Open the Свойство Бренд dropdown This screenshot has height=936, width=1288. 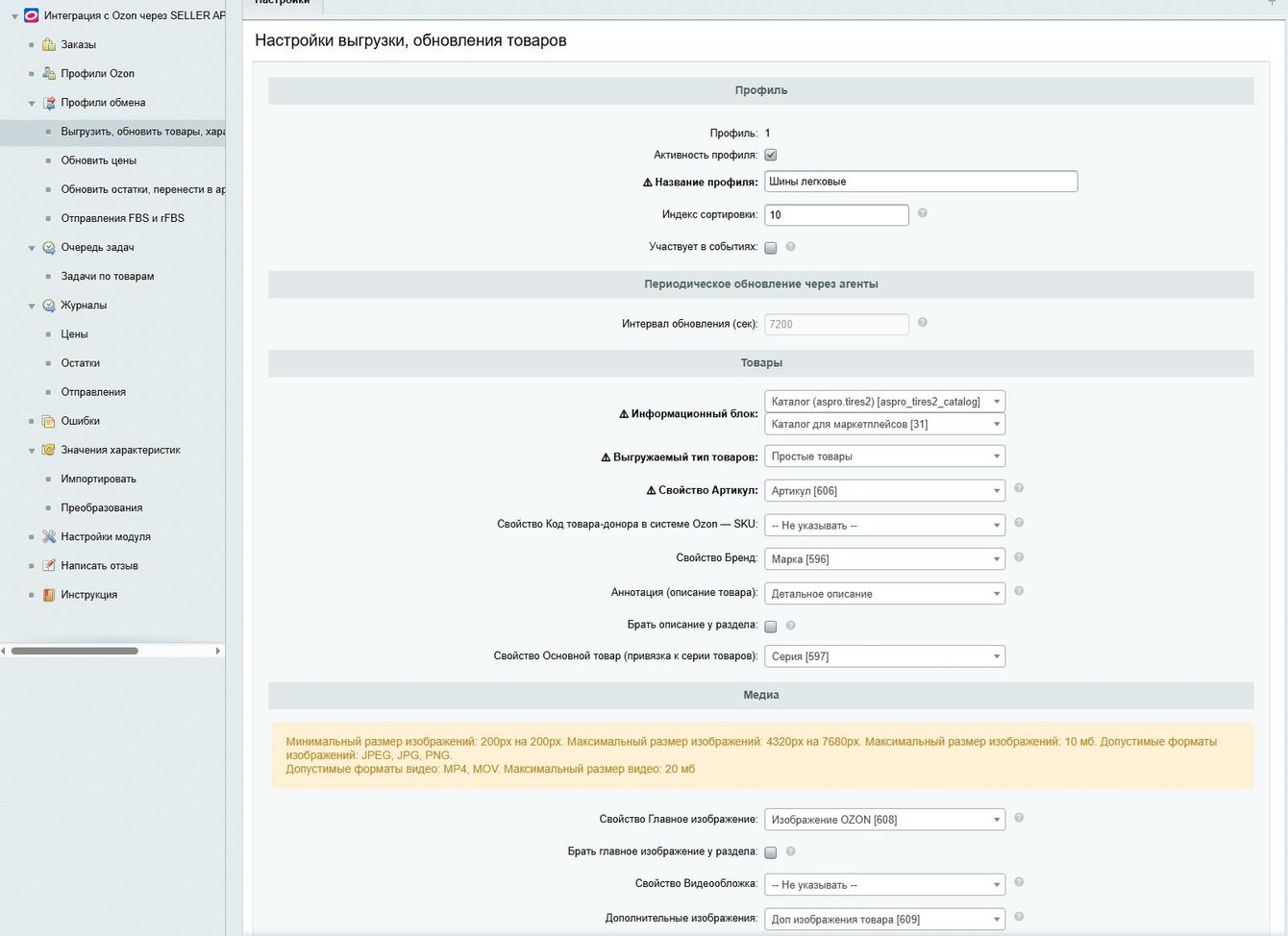pos(885,559)
